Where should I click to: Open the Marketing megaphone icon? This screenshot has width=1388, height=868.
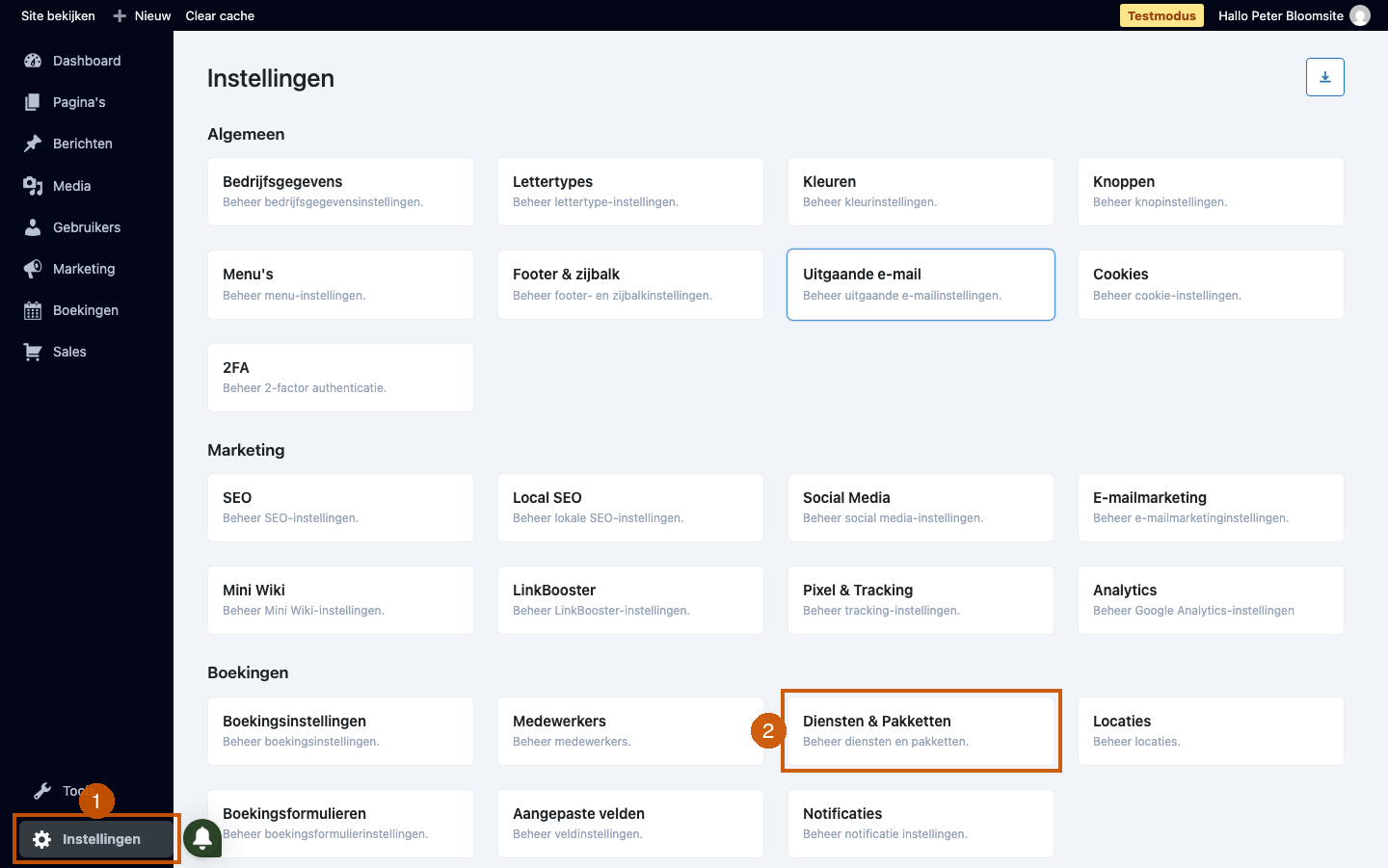coord(33,269)
